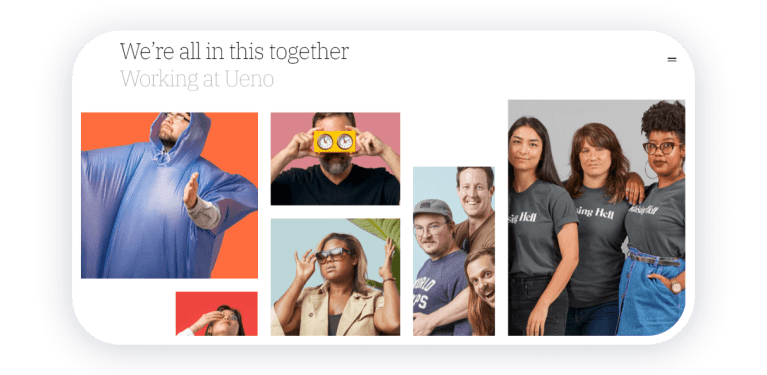
Task: Click the 'We're all in this together' heading
Action: tap(234, 52)
